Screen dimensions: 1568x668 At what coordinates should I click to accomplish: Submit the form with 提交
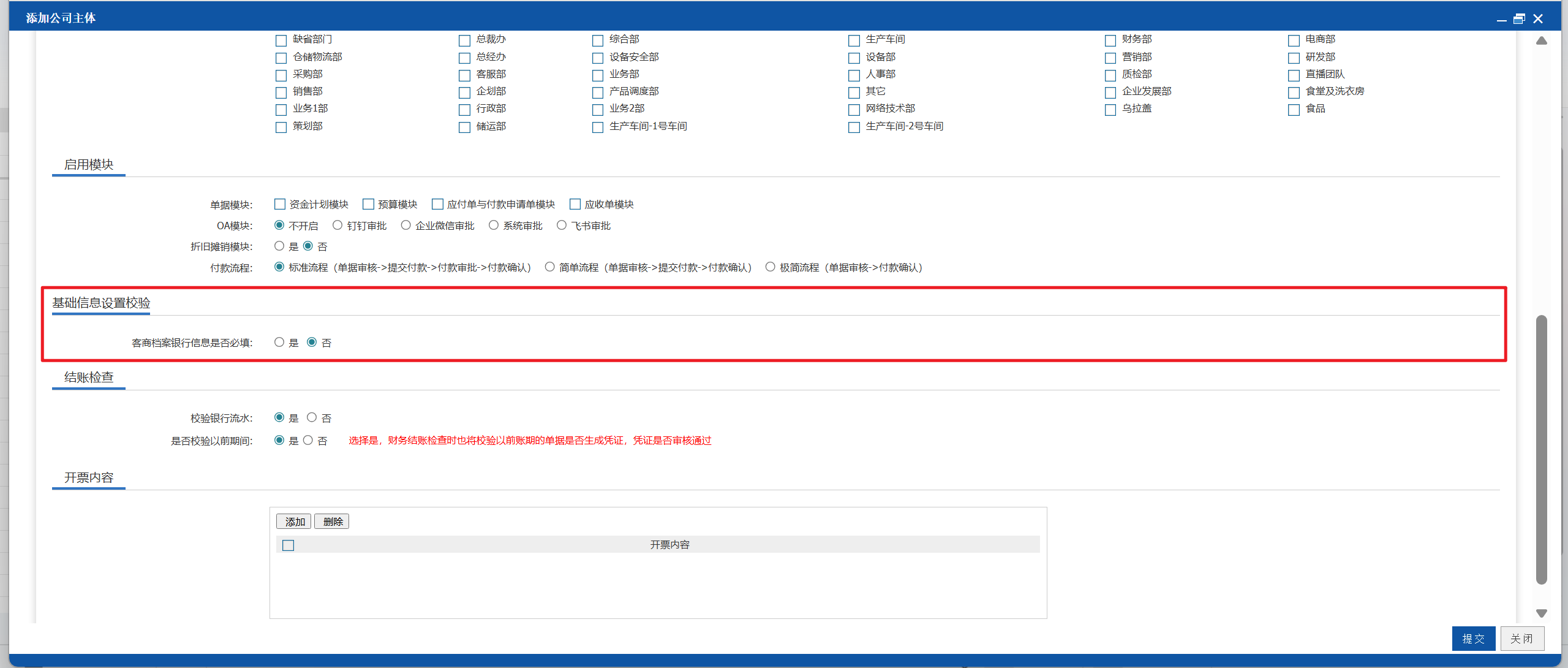click(x=1474, y=639)
